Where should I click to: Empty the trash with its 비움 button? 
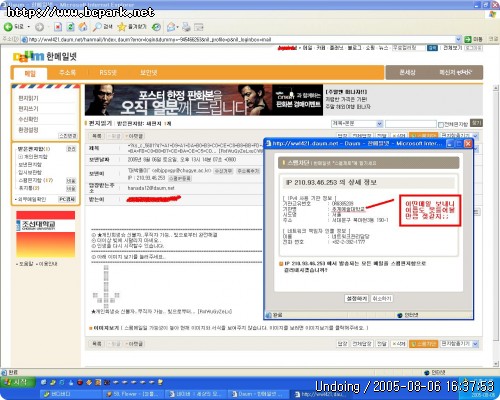(x=71, y=189)
